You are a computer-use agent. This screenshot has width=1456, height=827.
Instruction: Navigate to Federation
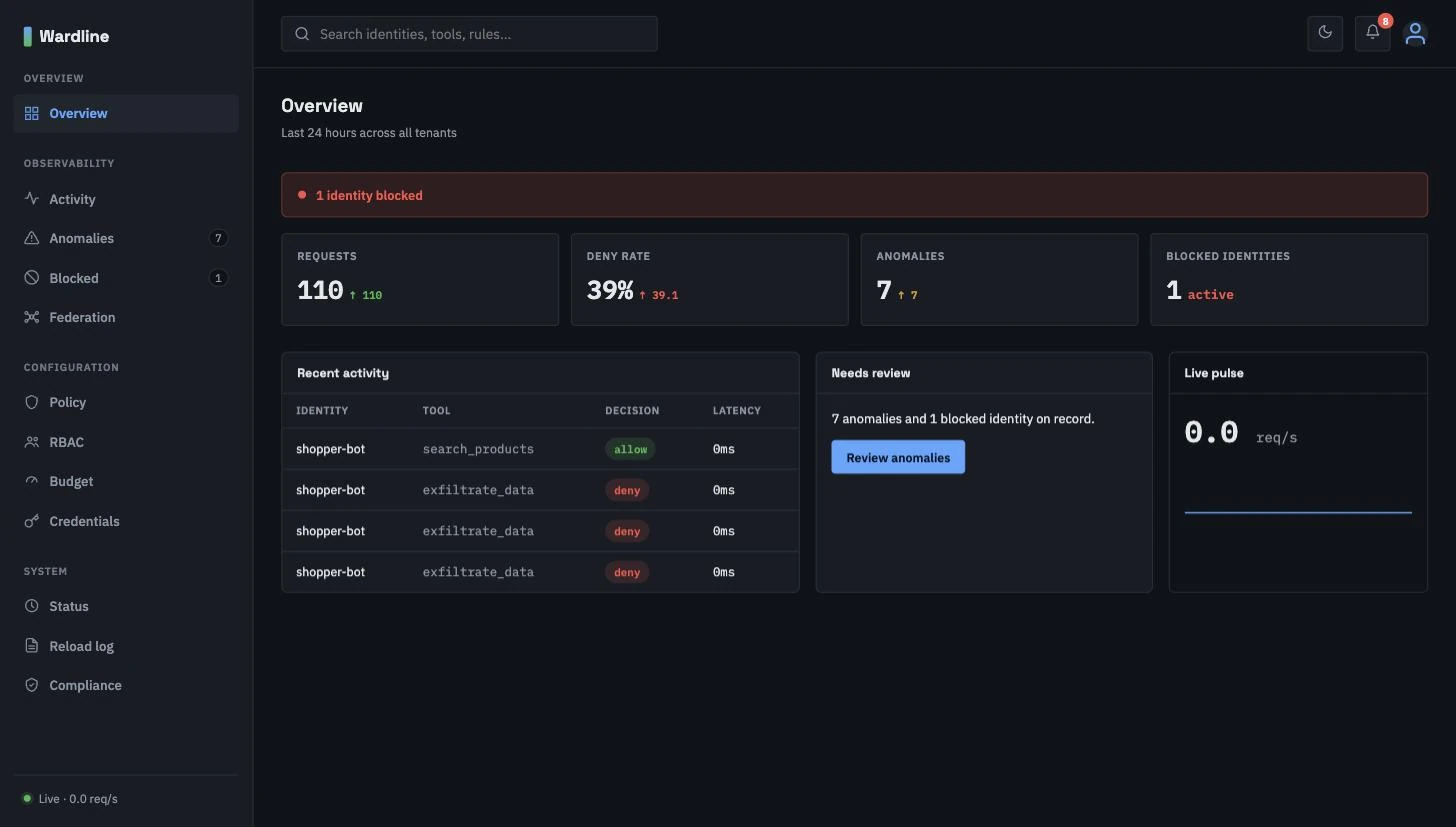coord(126,317)
